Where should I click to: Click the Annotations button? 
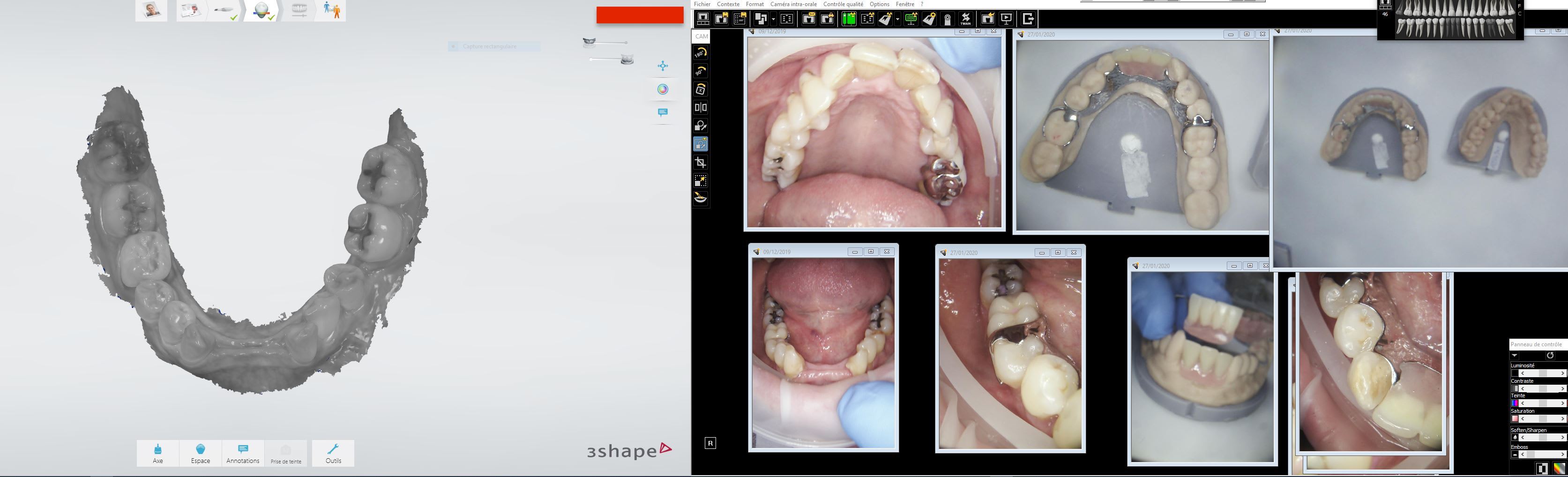tap(243, 453)
